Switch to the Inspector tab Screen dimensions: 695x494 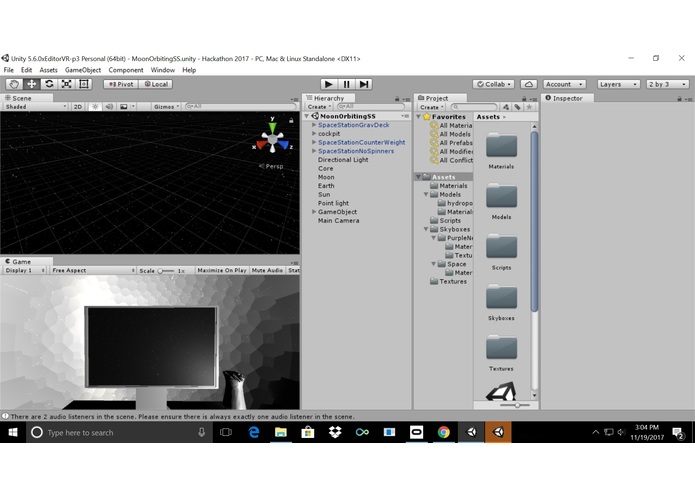pyautogui.click(x=567, y=98)
